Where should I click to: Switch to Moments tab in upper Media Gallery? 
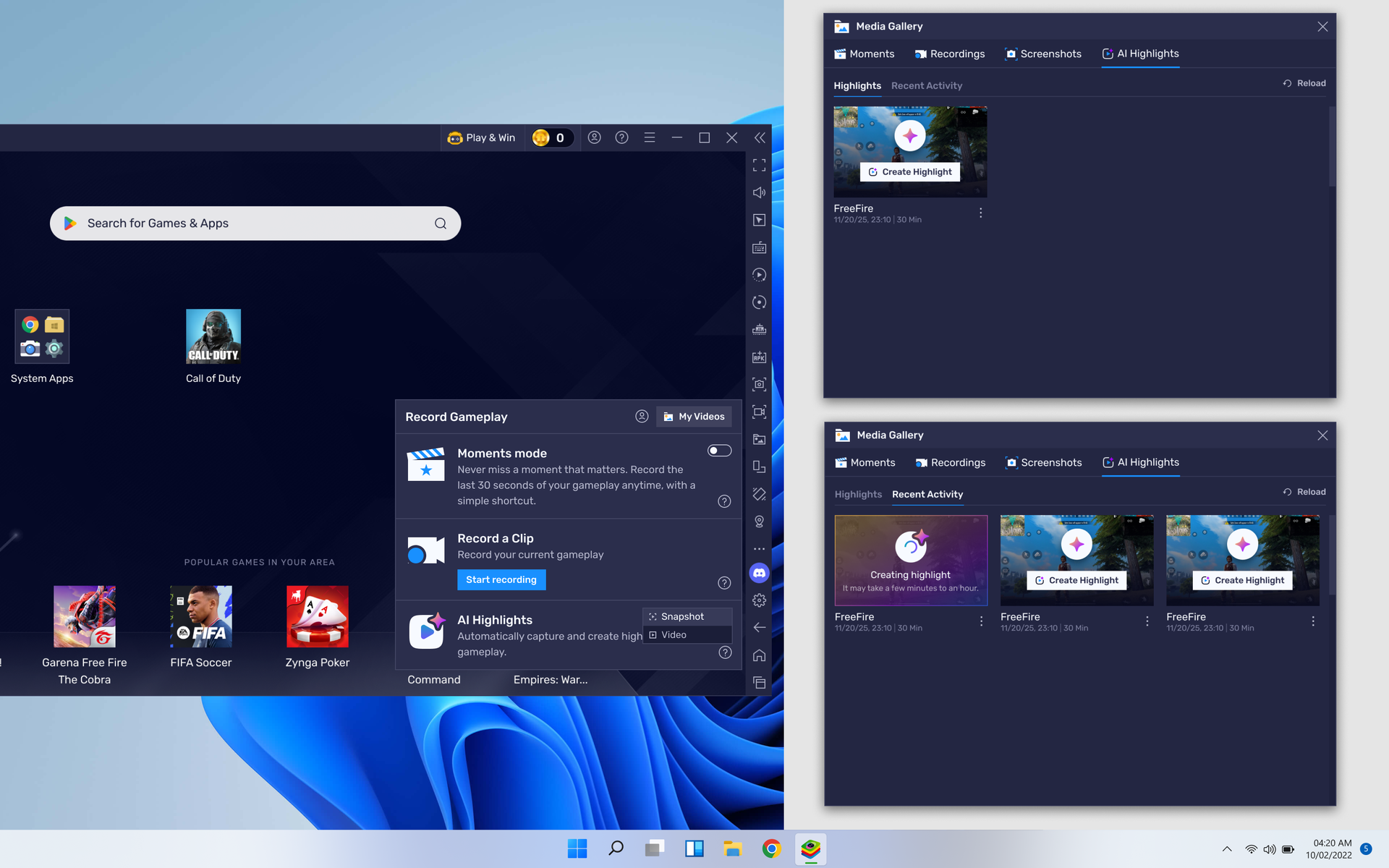click(864, 54)
